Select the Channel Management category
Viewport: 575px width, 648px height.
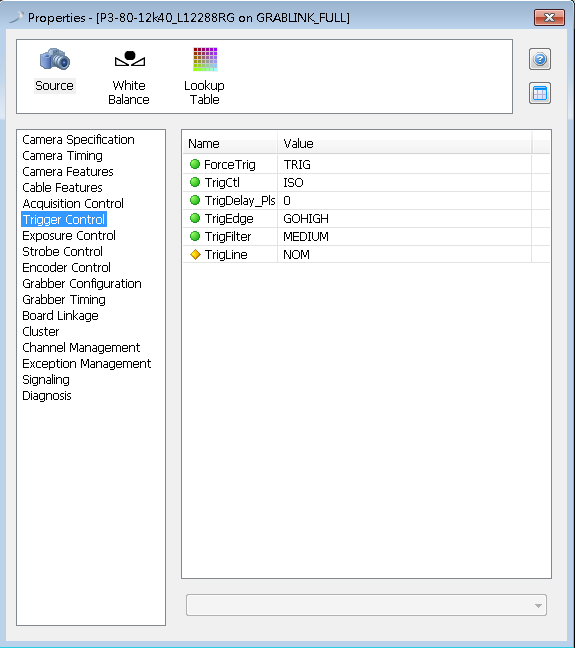pos(81,348)
